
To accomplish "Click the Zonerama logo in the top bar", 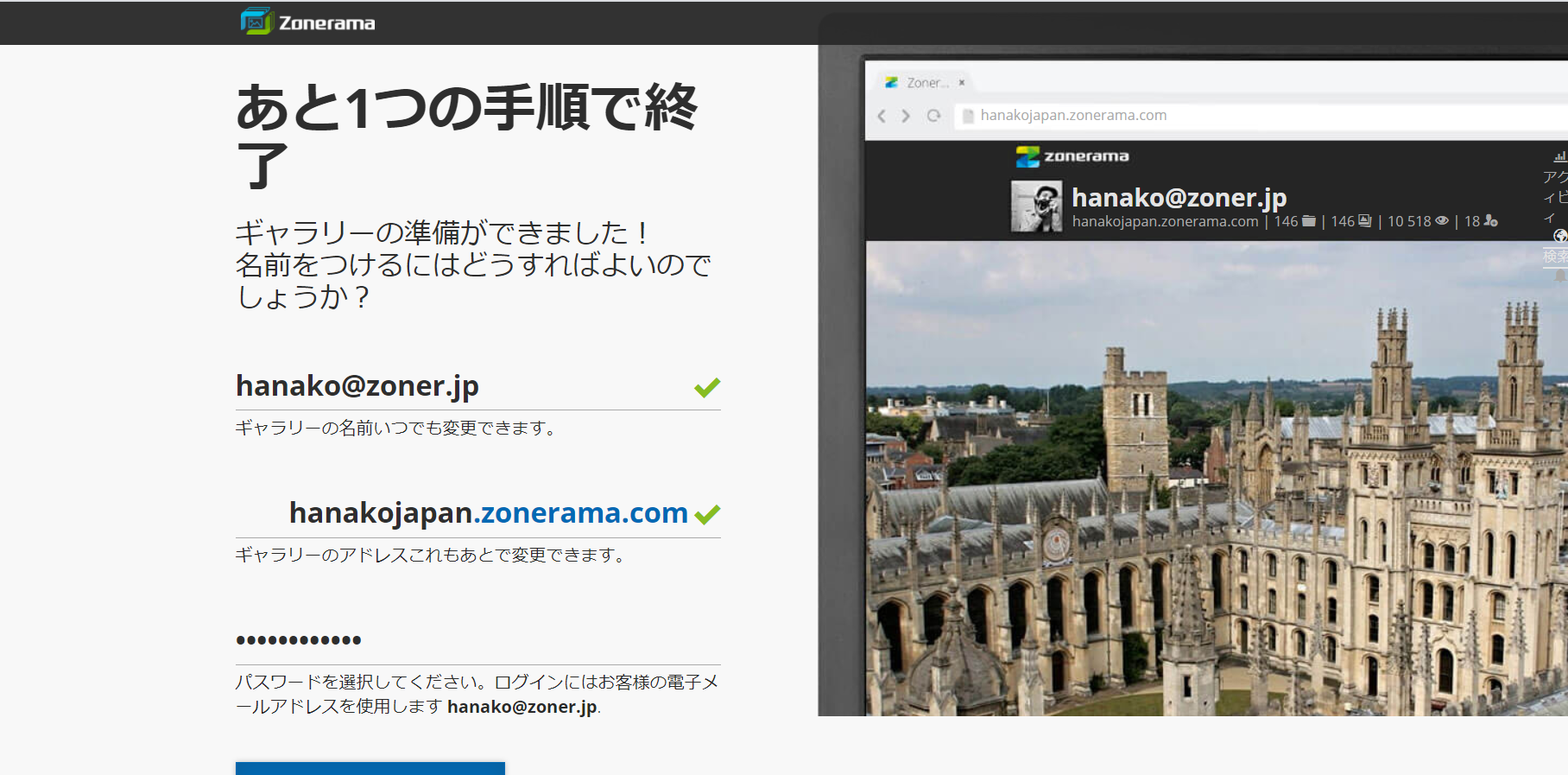I will pyautogui.click(x=308, y=22).
